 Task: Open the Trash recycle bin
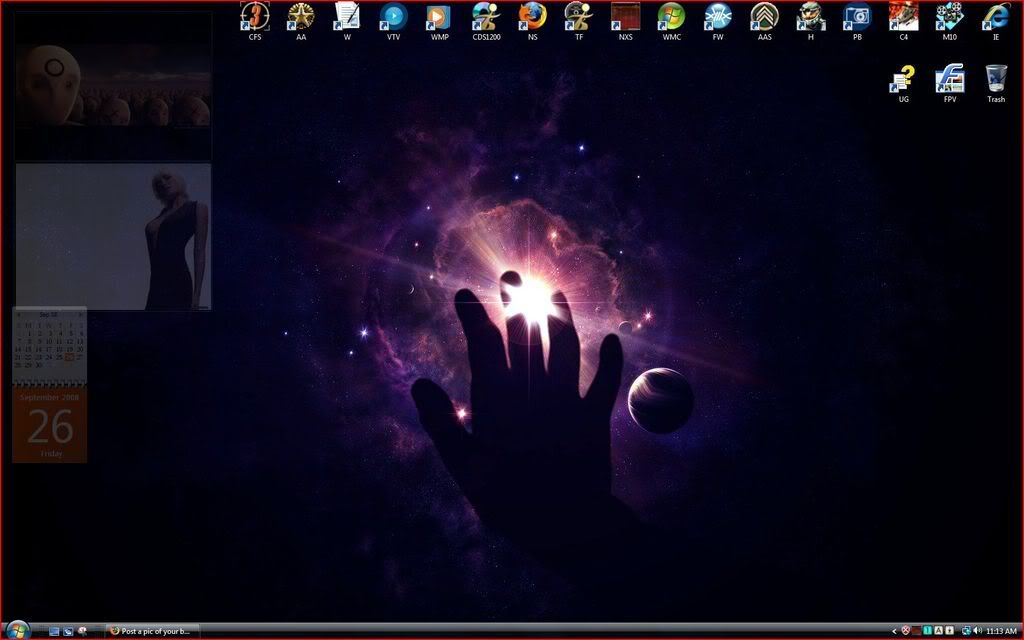[996, 79]
